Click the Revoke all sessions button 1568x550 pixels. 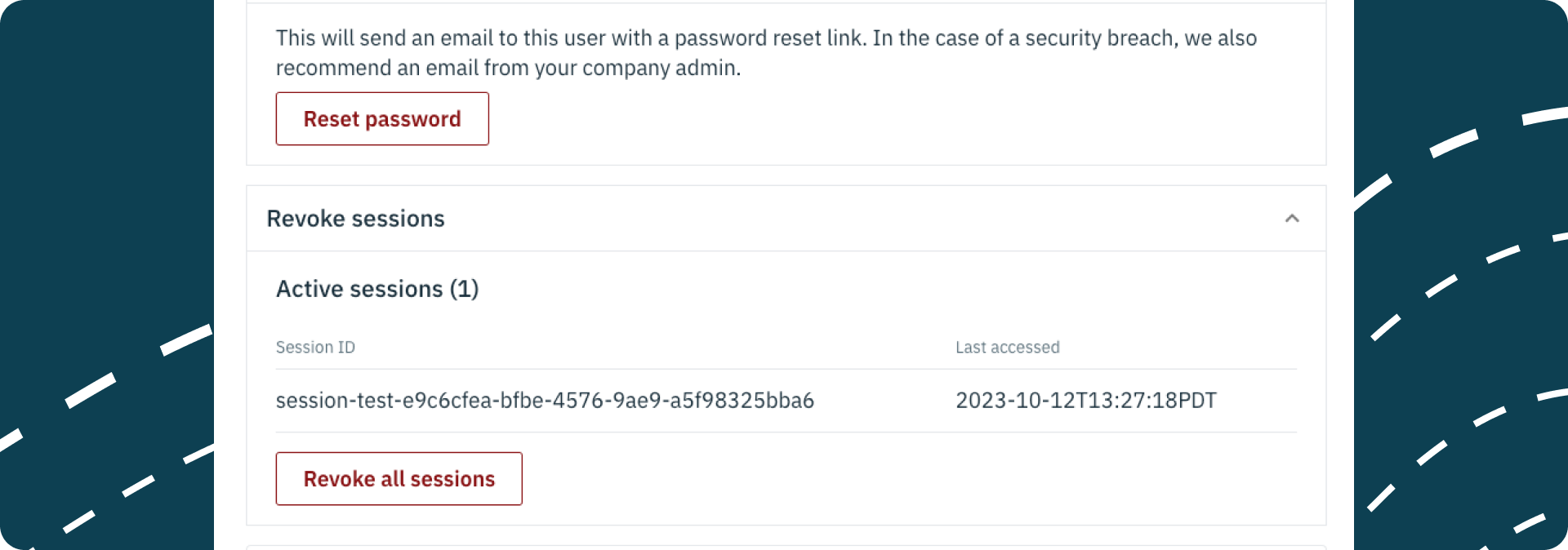[x=399, y=479]
